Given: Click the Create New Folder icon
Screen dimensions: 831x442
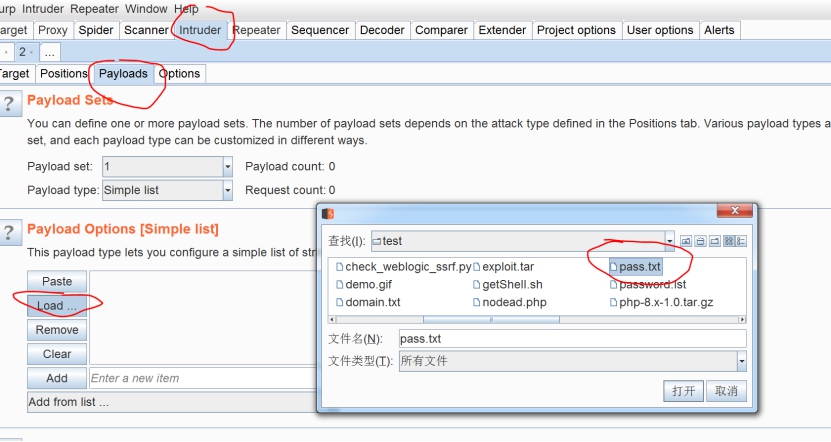Looking at the screenshot, I should tap(714, 241).
